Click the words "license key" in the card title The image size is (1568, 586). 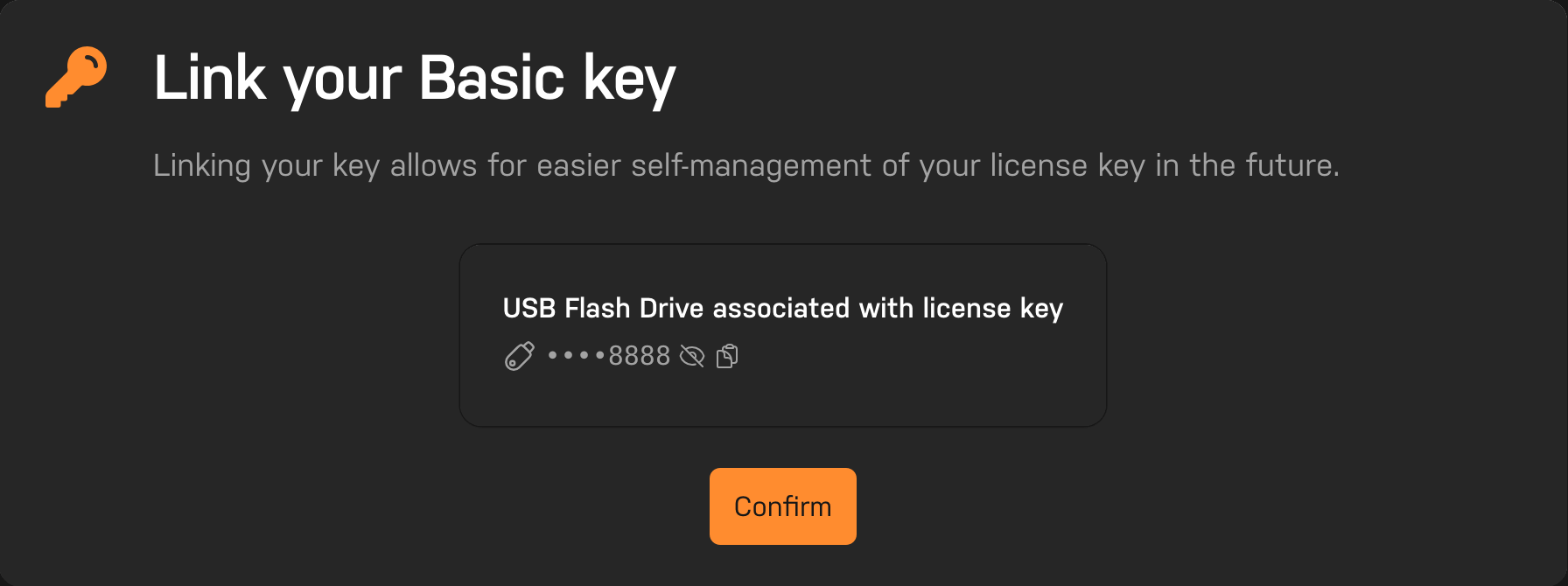tap(992, 308)
